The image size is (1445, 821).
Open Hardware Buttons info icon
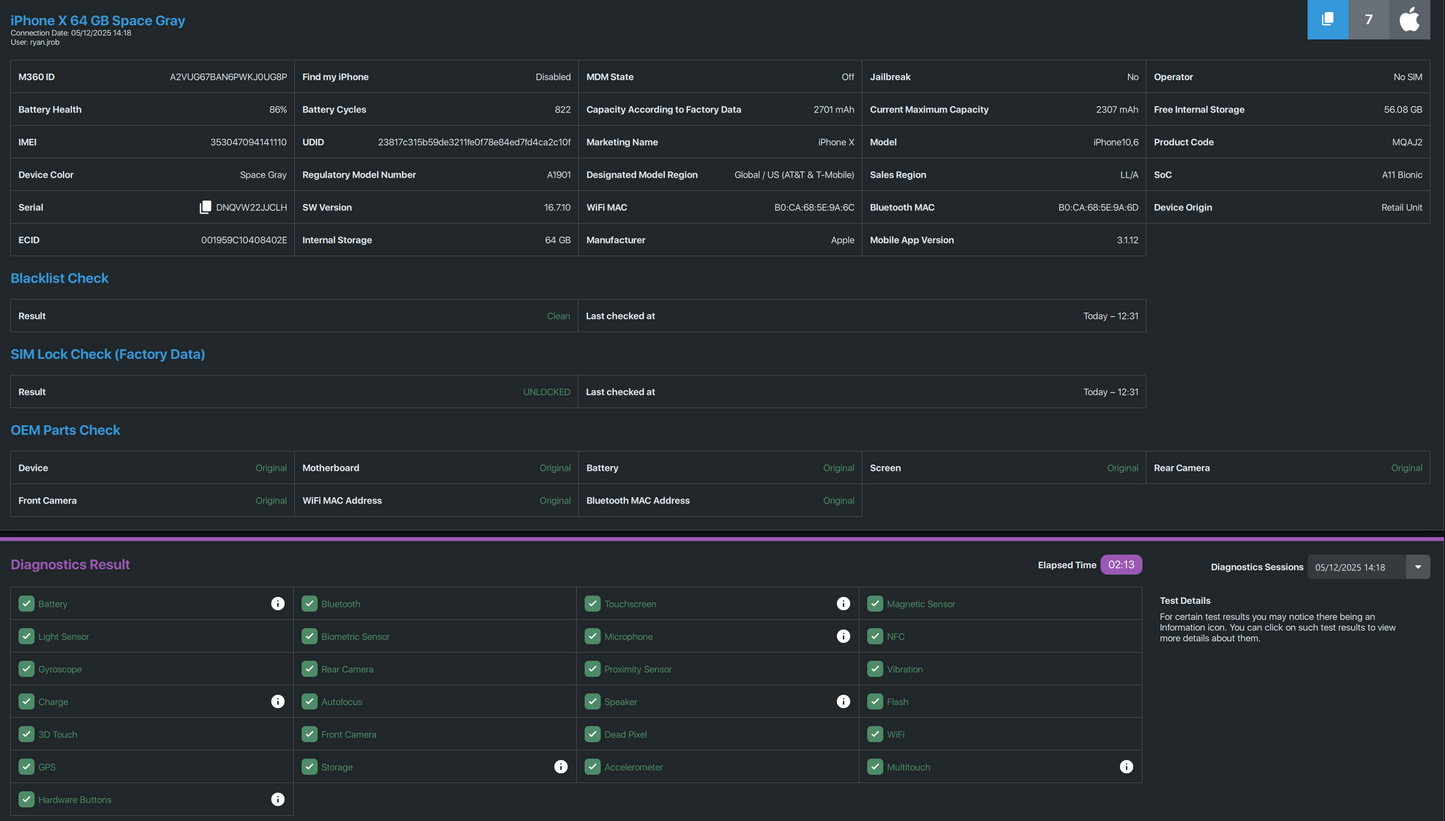(278, 800)
